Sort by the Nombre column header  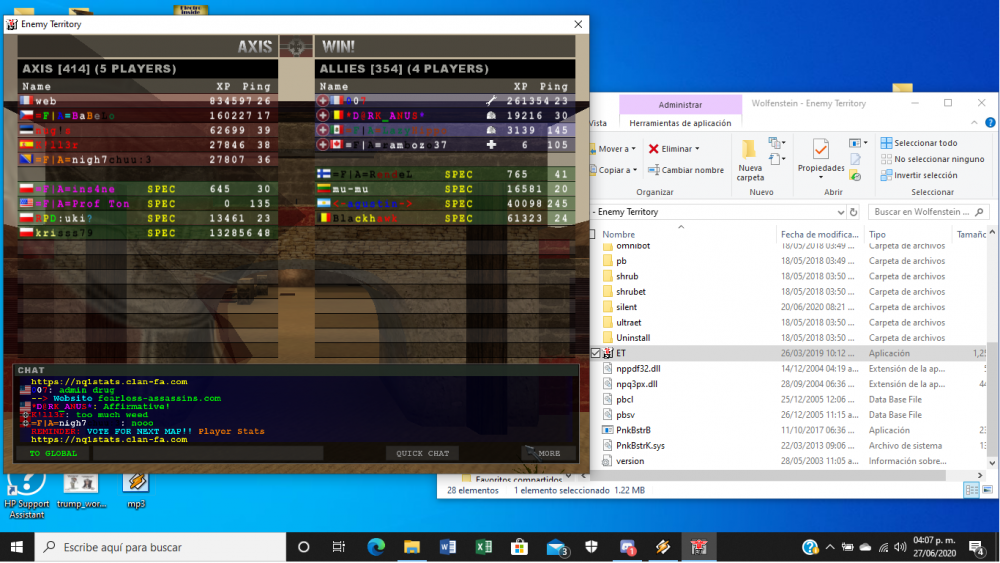coord(619,234)
